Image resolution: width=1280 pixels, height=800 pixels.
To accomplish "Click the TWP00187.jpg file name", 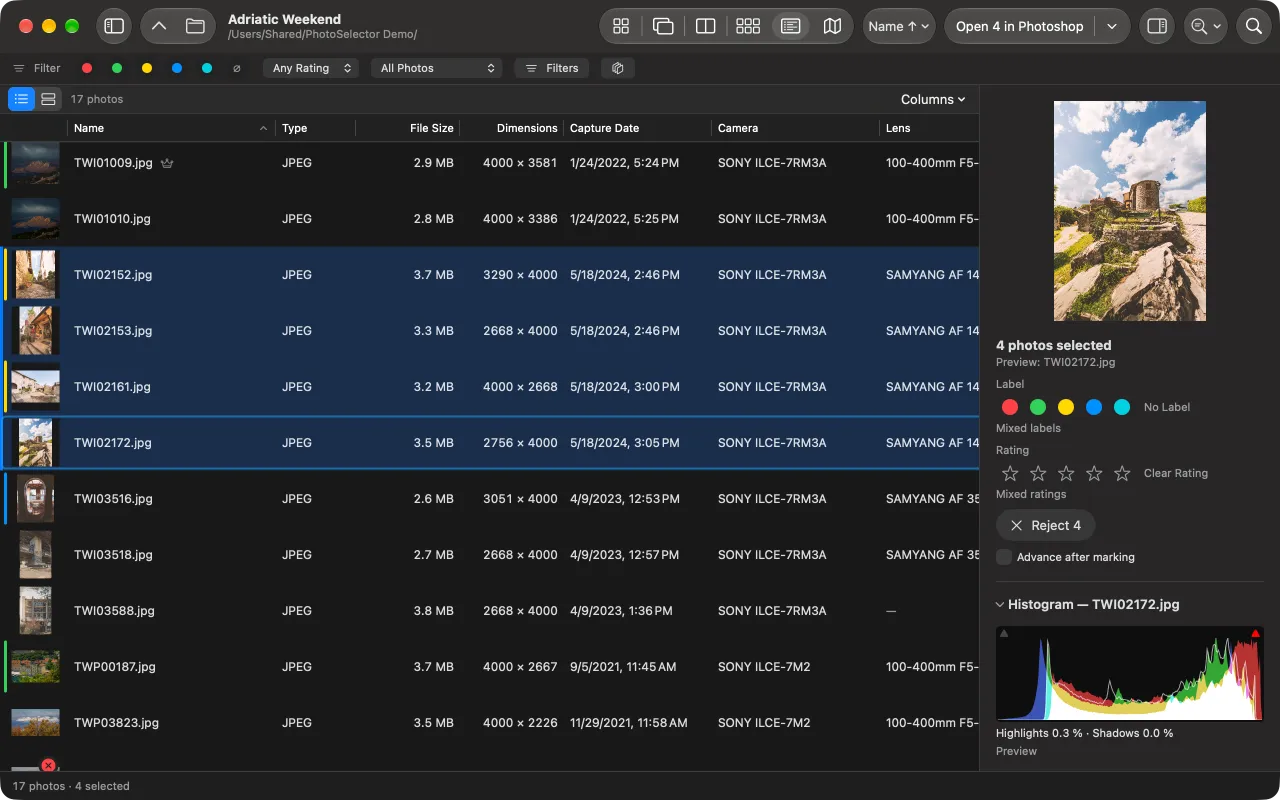I will coord(115,666).
